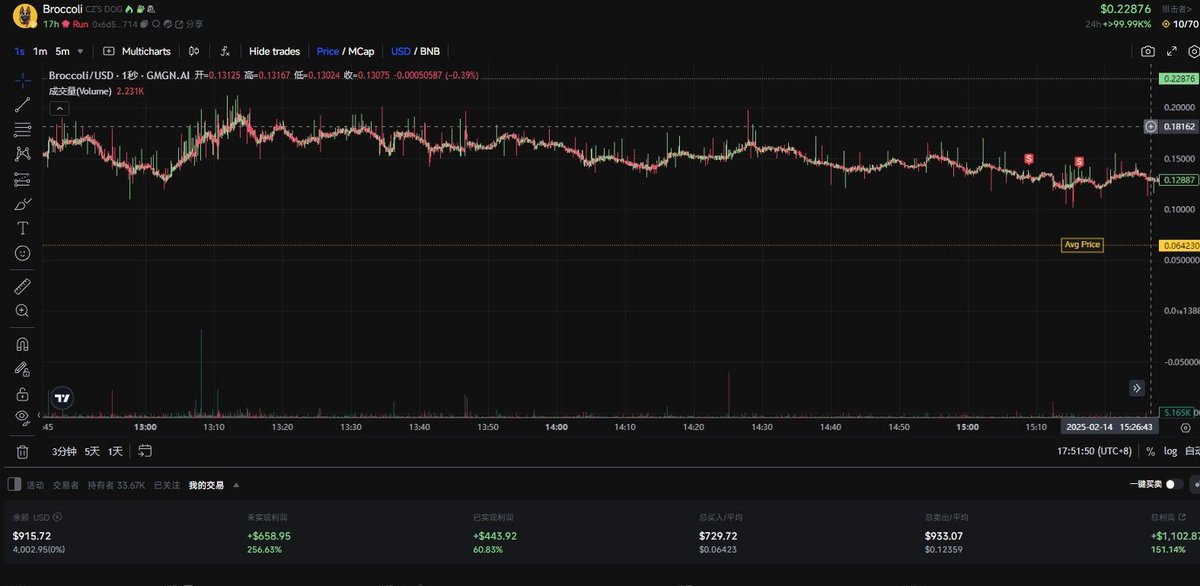Expand the interval dropdown arrow

(81, 51)
